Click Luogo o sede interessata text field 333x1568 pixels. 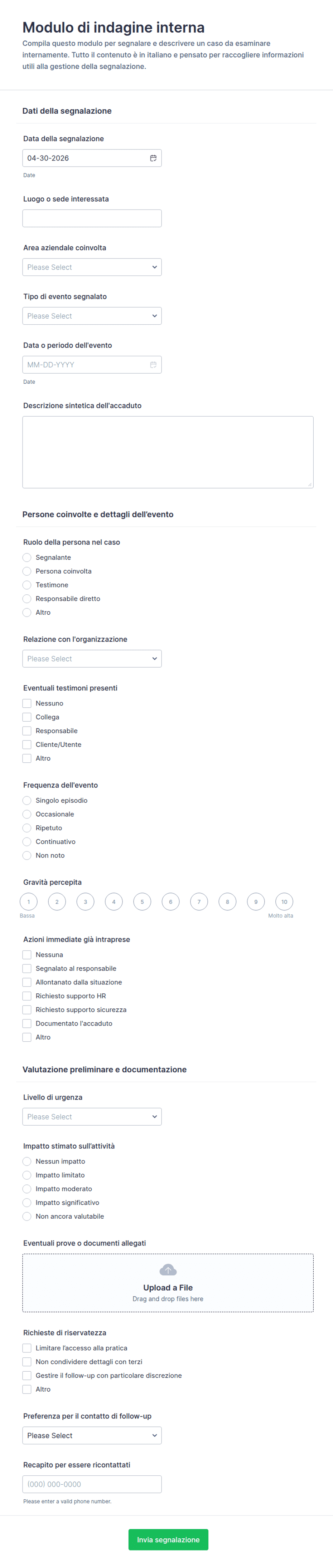point(92,218)
